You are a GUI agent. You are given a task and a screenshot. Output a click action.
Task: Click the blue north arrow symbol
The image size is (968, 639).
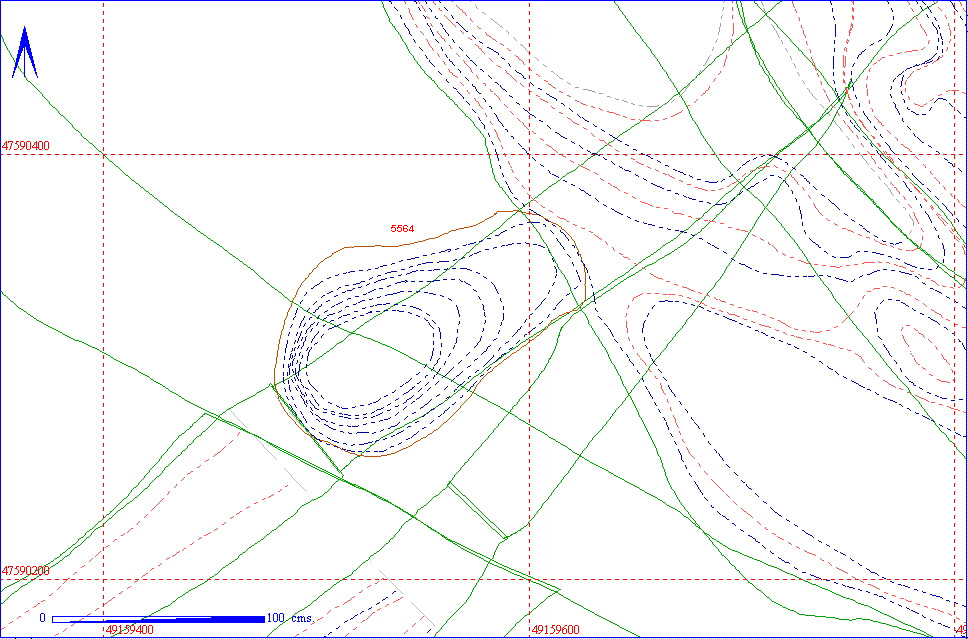pos(25,52)
